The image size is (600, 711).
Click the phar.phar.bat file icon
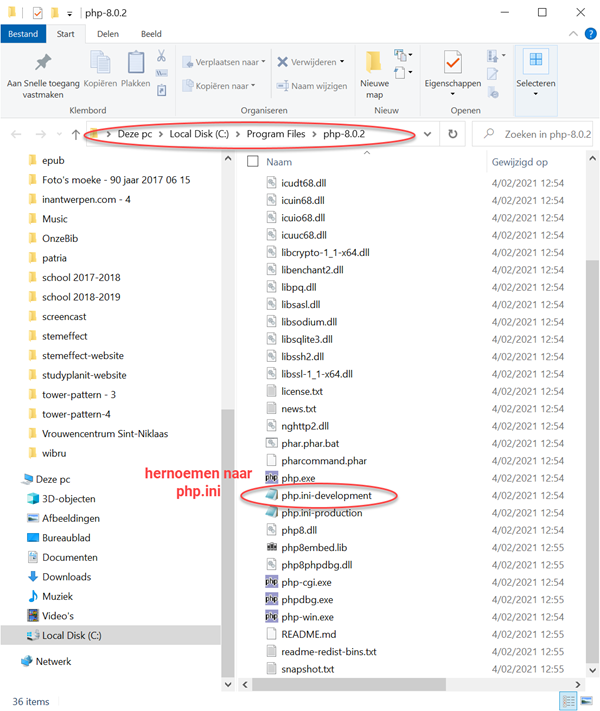[x=271, y=443]
